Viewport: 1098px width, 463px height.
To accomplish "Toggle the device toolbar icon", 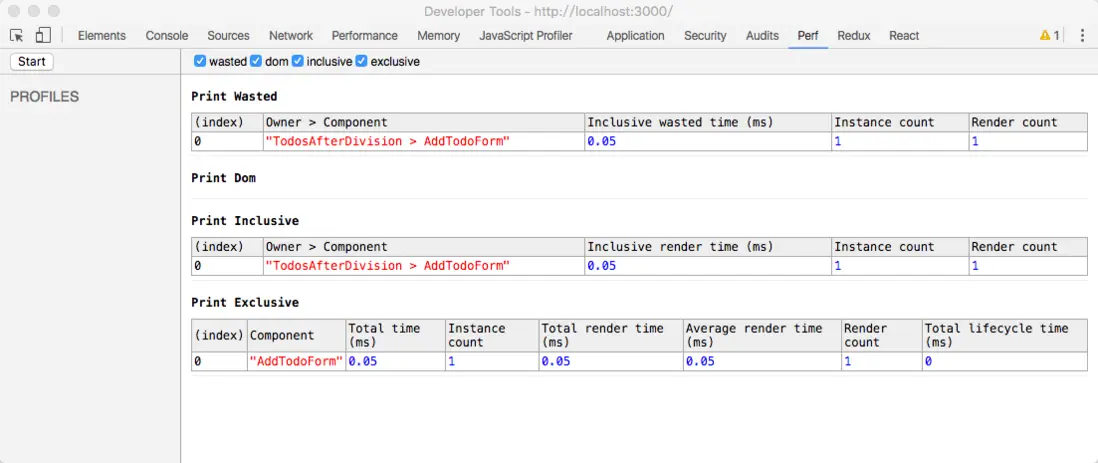I will (43, 35).
